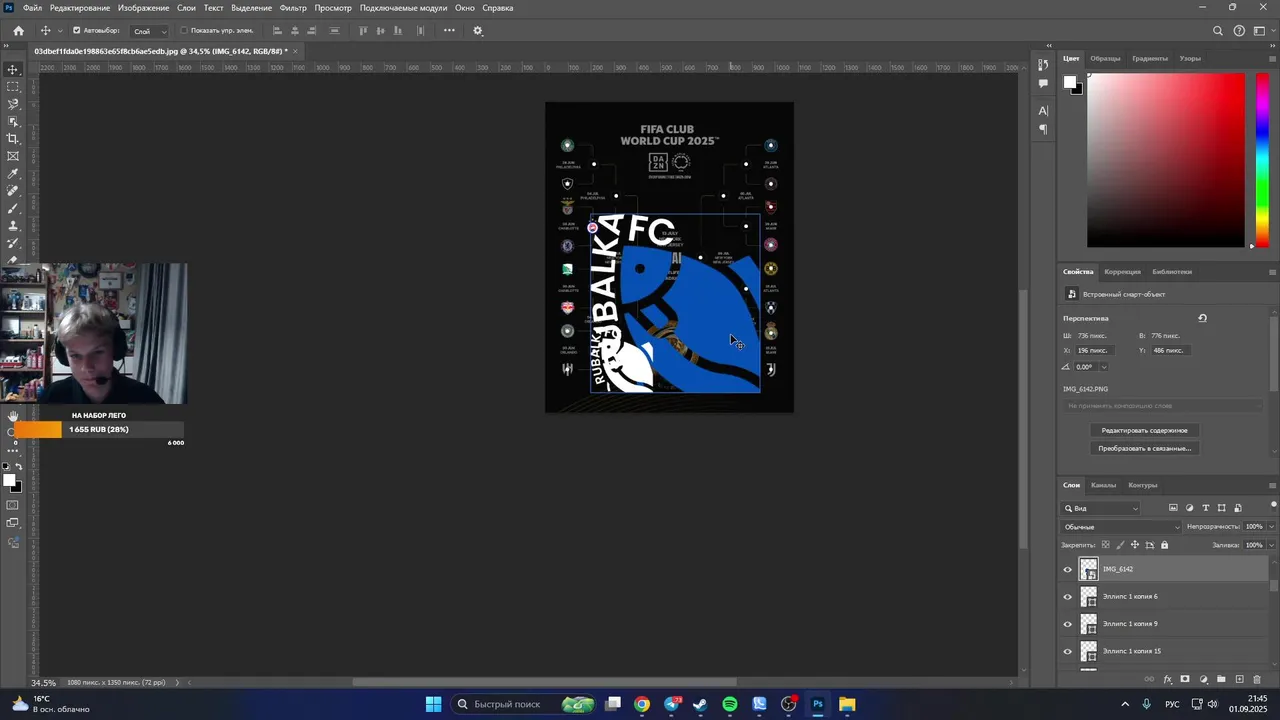The height and width of the screenshot is (720, 1280).
Task: Add a layer style with fx icon
Action: (1167, 680)
